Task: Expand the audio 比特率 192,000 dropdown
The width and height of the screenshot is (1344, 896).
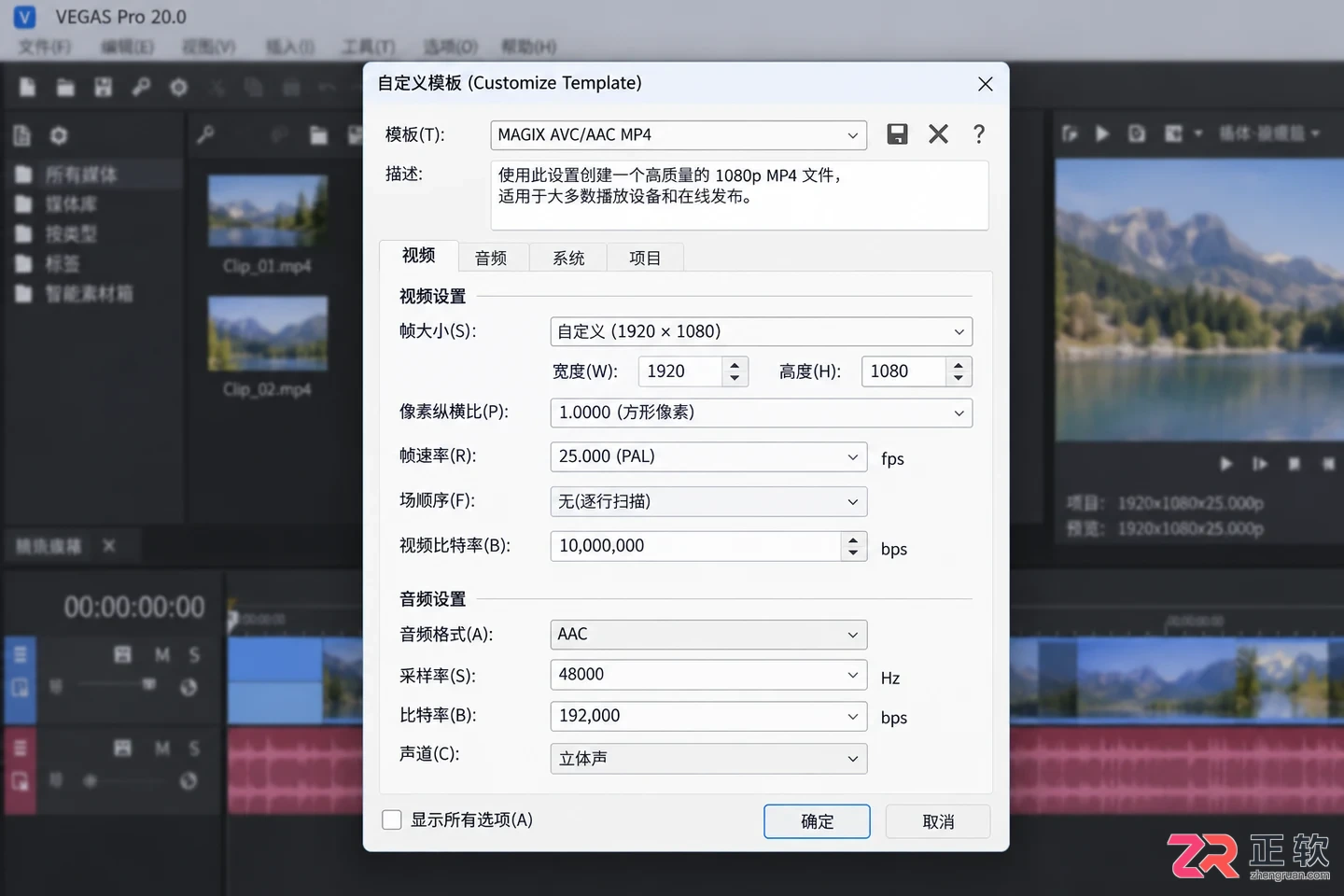Action: point(708,716)
